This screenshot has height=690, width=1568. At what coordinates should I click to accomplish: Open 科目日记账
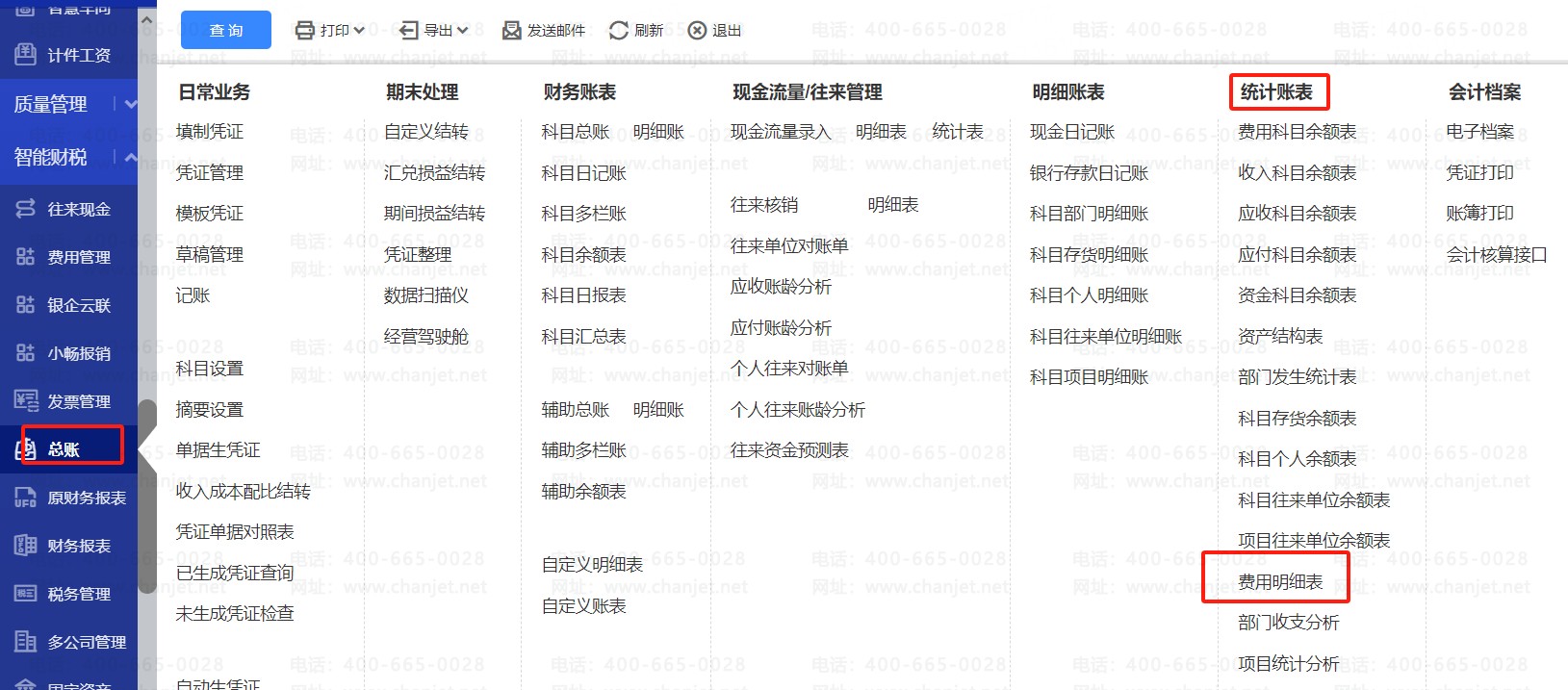584,172
